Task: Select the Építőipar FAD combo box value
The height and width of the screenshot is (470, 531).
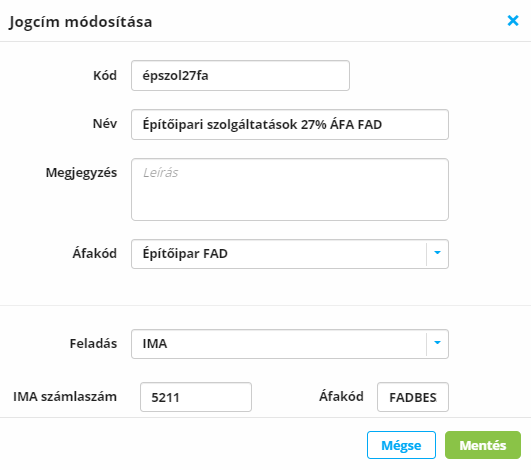Action: (279, 254)
